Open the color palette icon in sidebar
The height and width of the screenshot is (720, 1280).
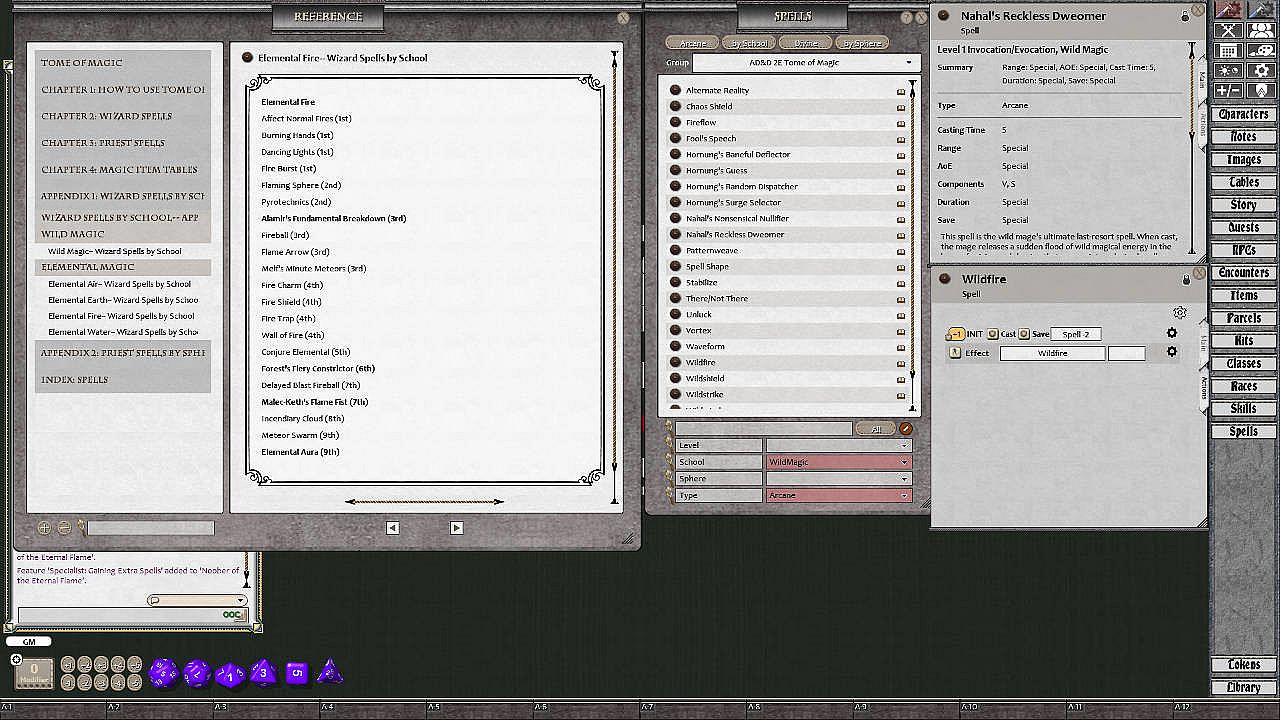(1261, 50)
